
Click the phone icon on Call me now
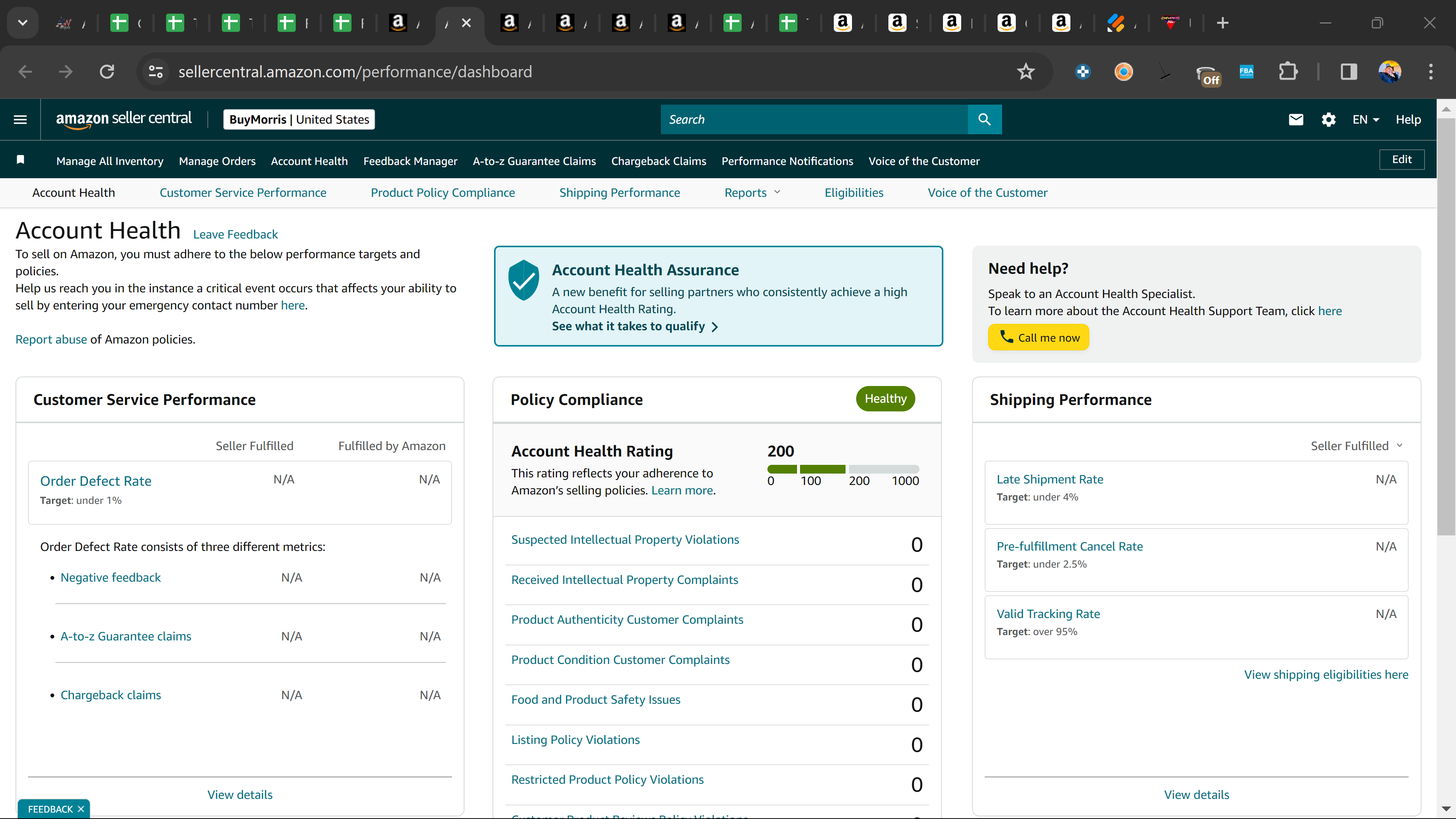(1006, 336)
